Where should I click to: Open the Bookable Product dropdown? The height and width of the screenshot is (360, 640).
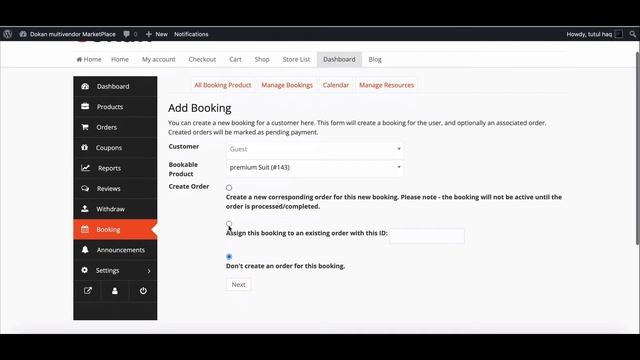[314, 167]
